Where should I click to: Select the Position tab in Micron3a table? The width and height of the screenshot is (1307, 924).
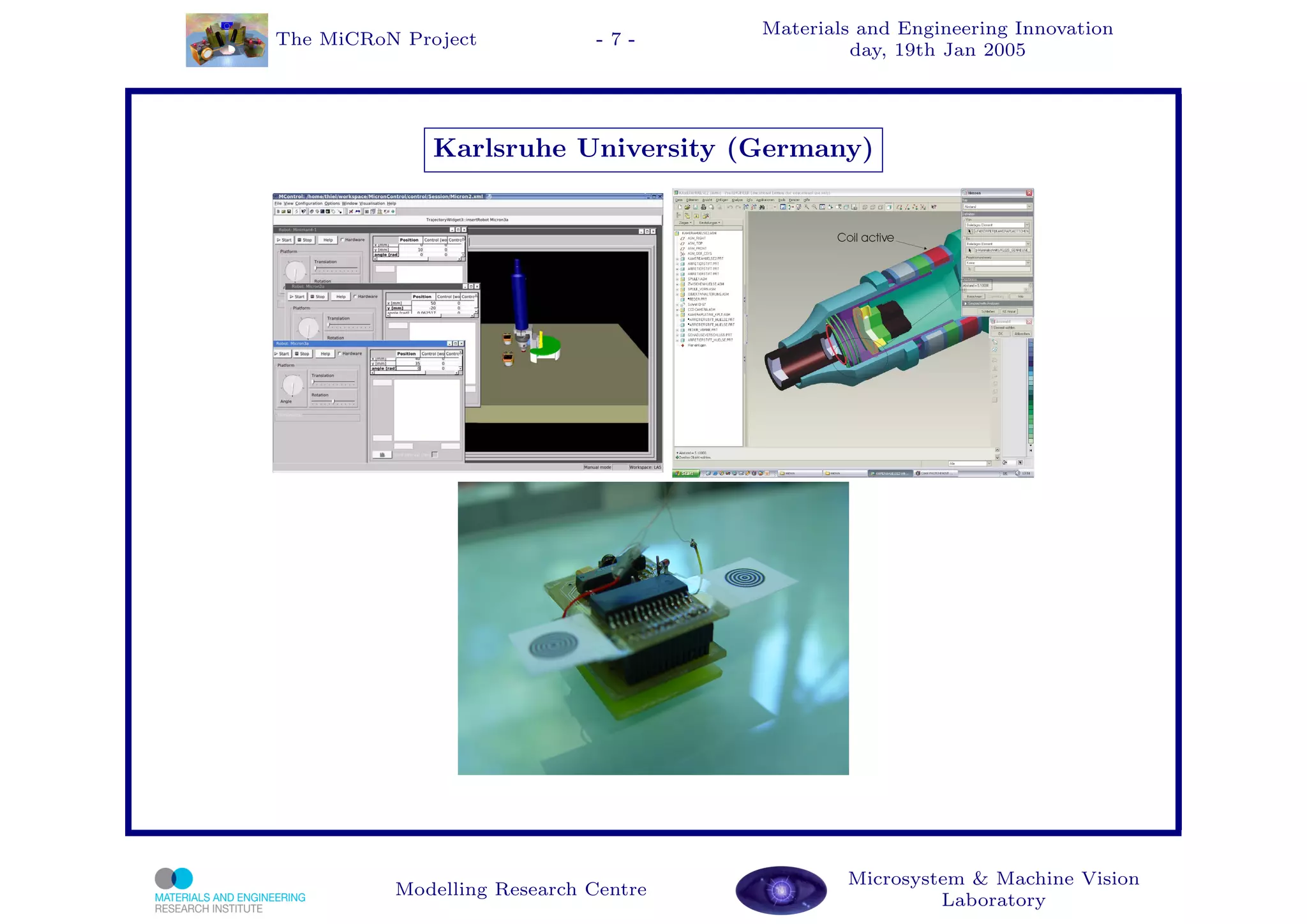pyautogui.click(x=407, y=354)
